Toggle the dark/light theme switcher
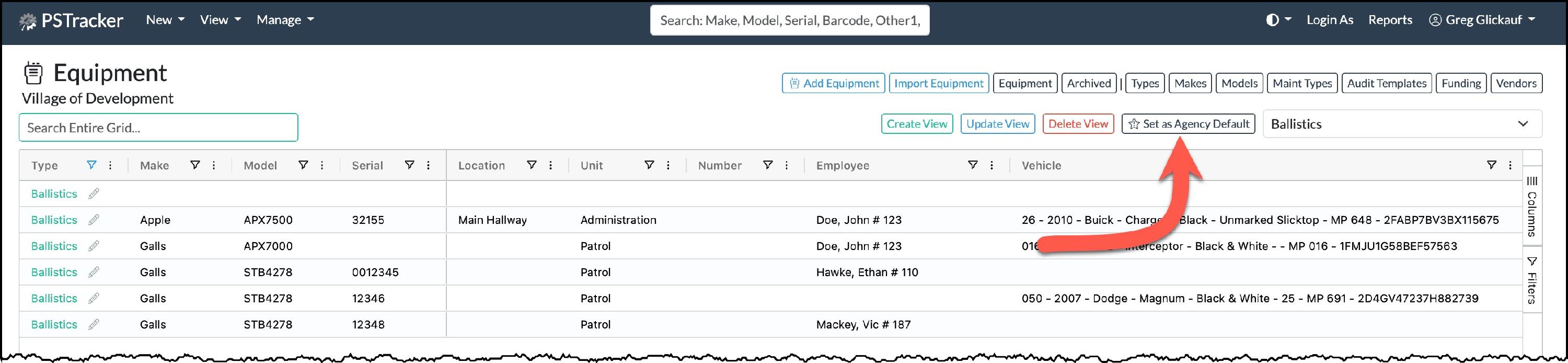The width and height of the screenshot is (1568, 363). [x=1278, y=20]
